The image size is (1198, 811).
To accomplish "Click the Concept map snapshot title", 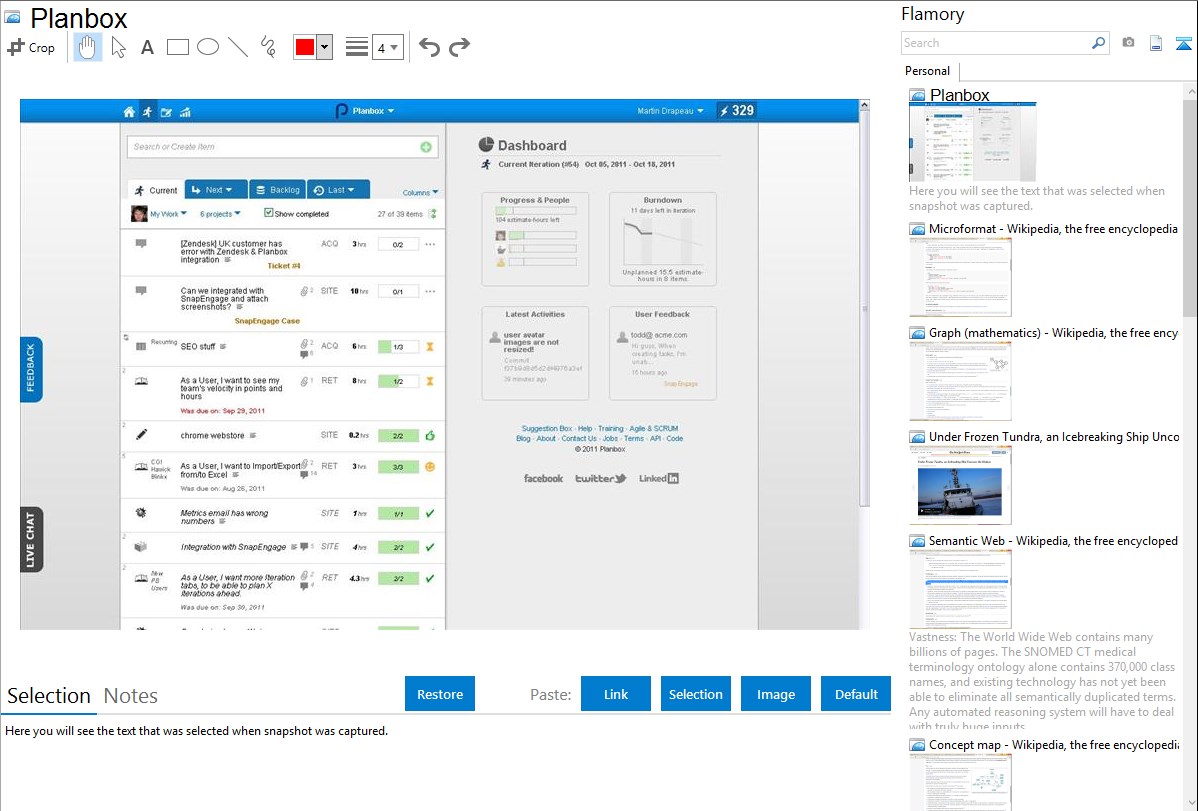I will click(x=1054, y=744).
